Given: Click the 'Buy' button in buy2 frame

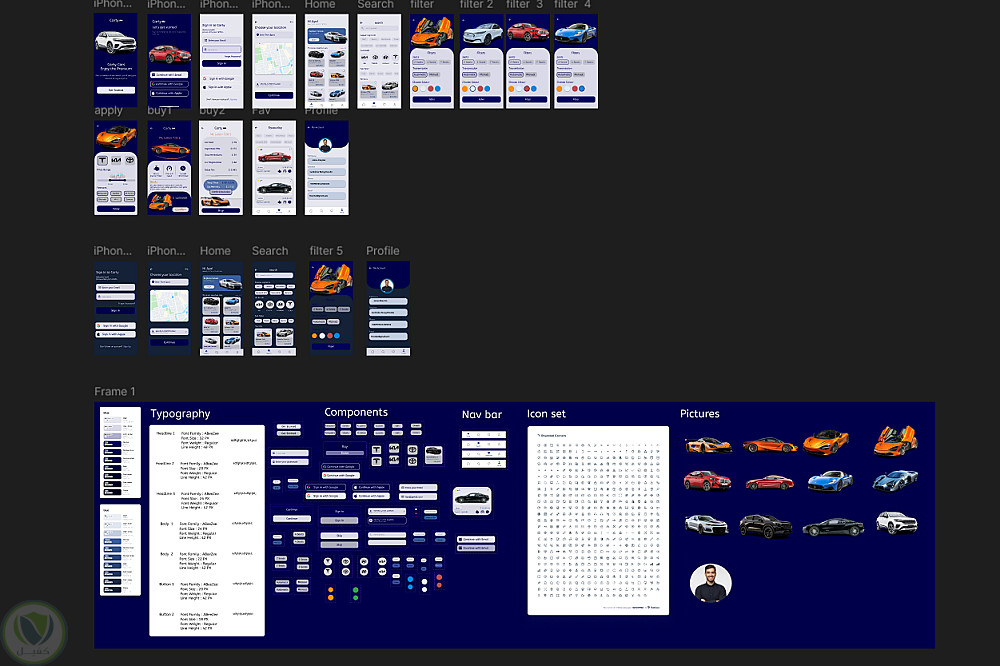Looking at the screenshot, I should (x=221, y=210).
